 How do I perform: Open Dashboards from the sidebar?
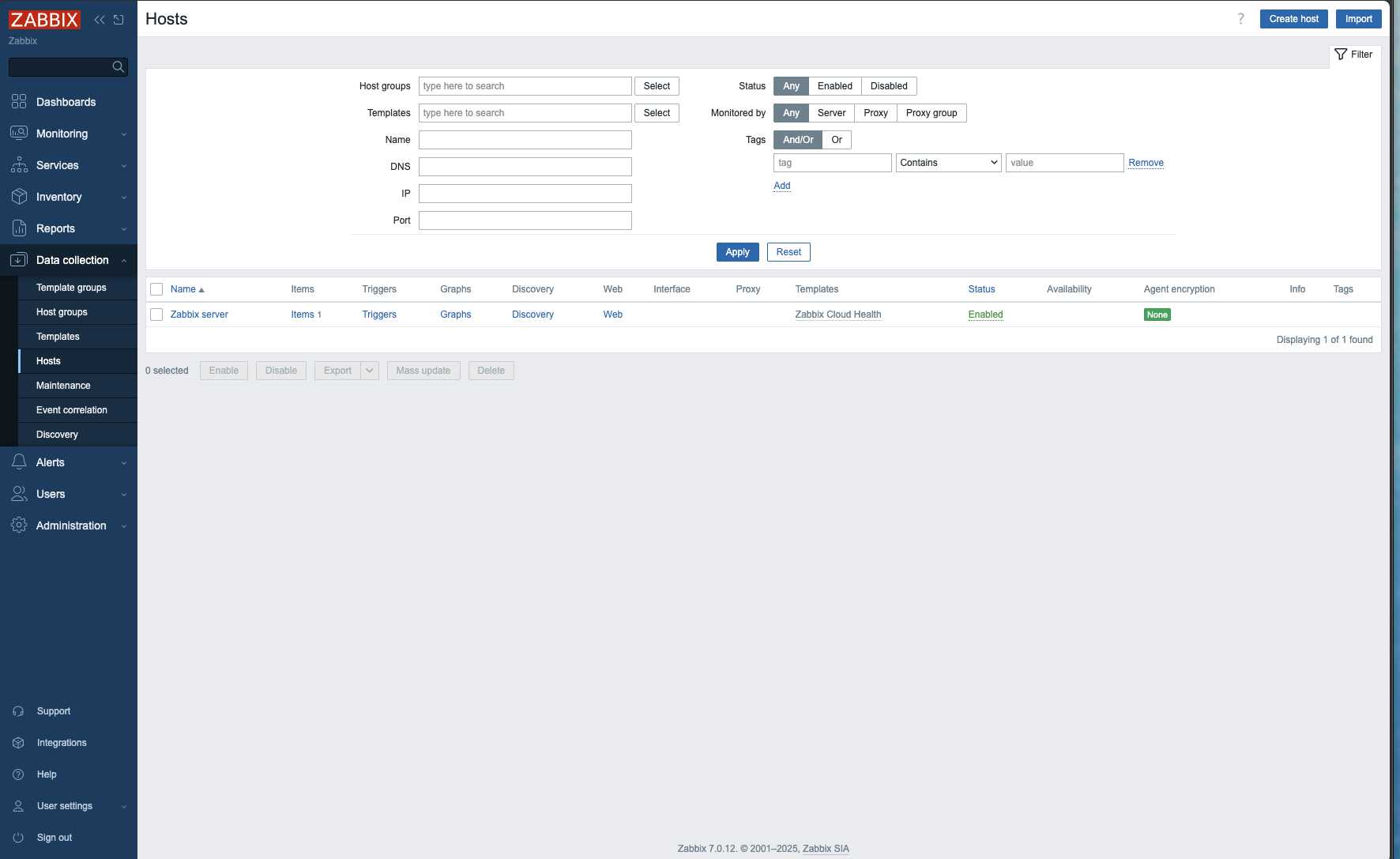click(x=66, y=102)
